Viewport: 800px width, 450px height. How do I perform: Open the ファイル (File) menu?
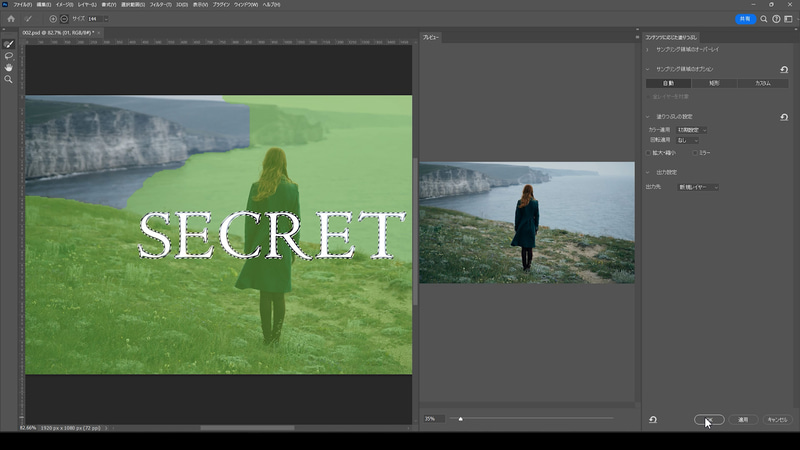[22, 5]
